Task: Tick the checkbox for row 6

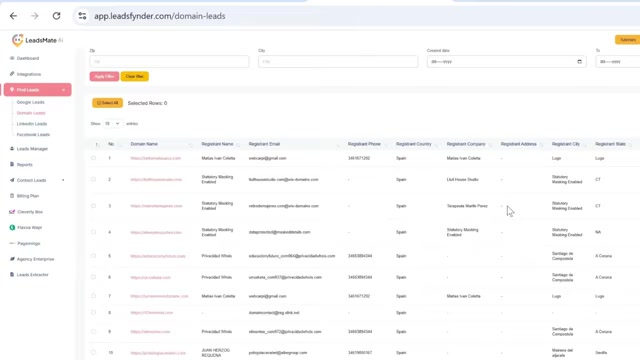Action: (x=93, y=277)
